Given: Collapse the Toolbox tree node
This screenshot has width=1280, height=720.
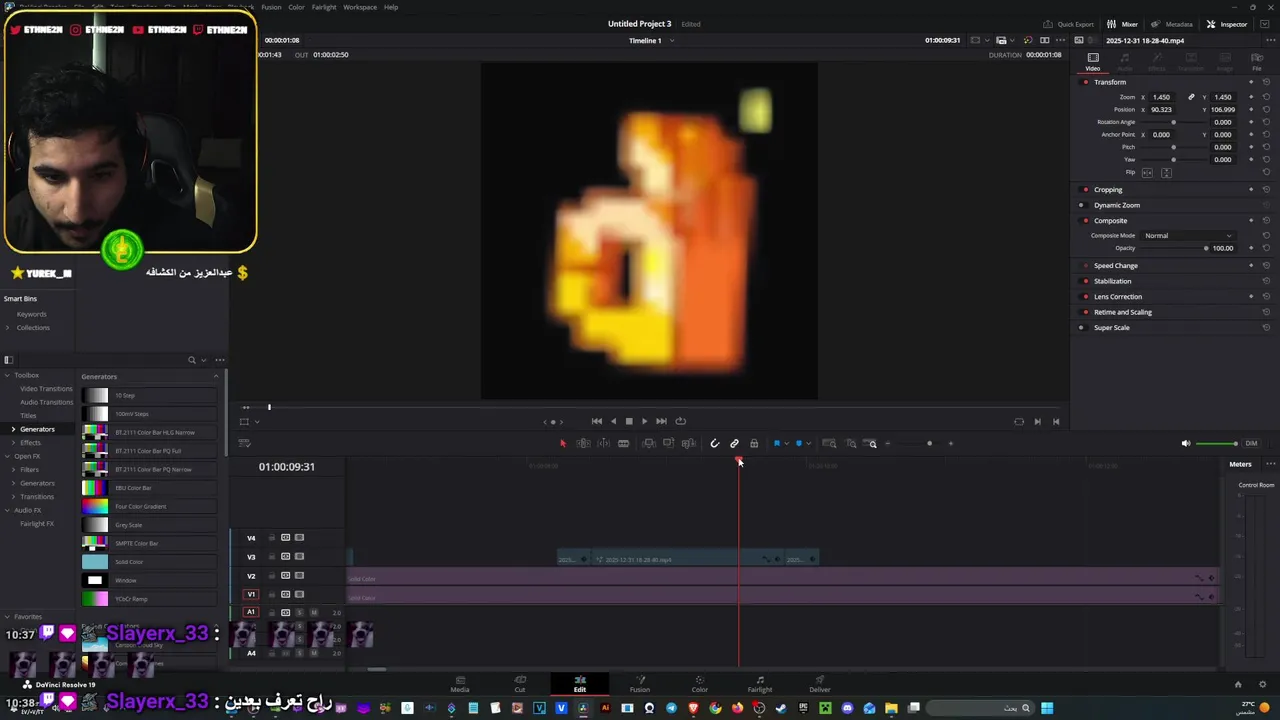Looking at the screenshot, I should (7, 375).
